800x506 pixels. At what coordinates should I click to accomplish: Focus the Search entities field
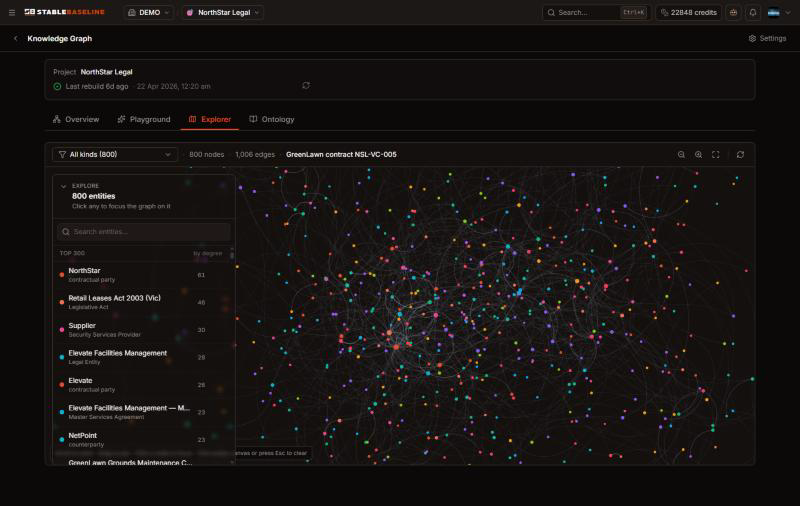[x=144, y=232]
